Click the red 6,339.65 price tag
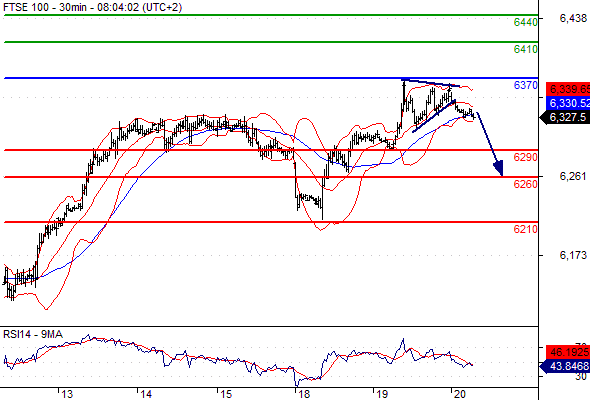Screen dimensions: 590x400 [568, 89]
